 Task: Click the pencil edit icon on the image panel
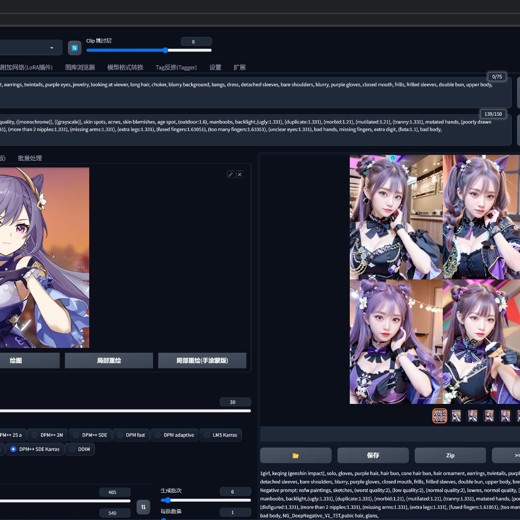[230, 174]
